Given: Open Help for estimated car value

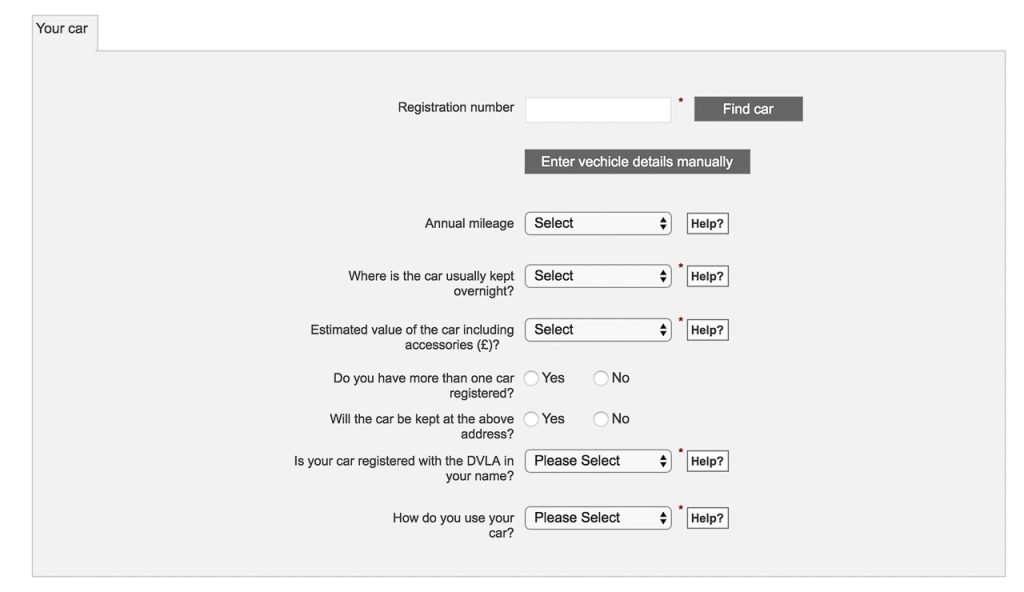Looking at the screenshot, I should click(707, 330).
